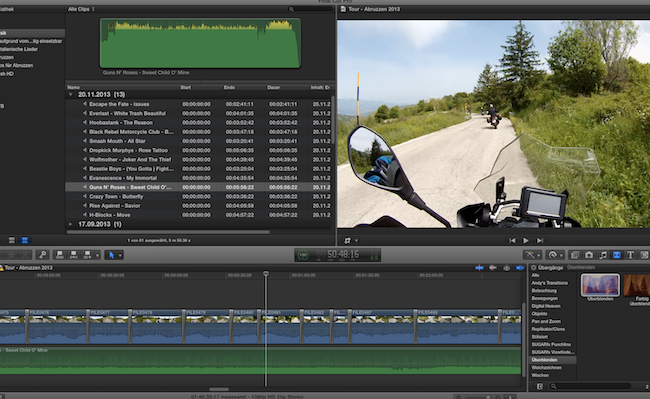Viewport: 650px width, 399px height.
Task: Toggle the Transitions browser button
Action: pyautogui.click(x=616, y=255)
